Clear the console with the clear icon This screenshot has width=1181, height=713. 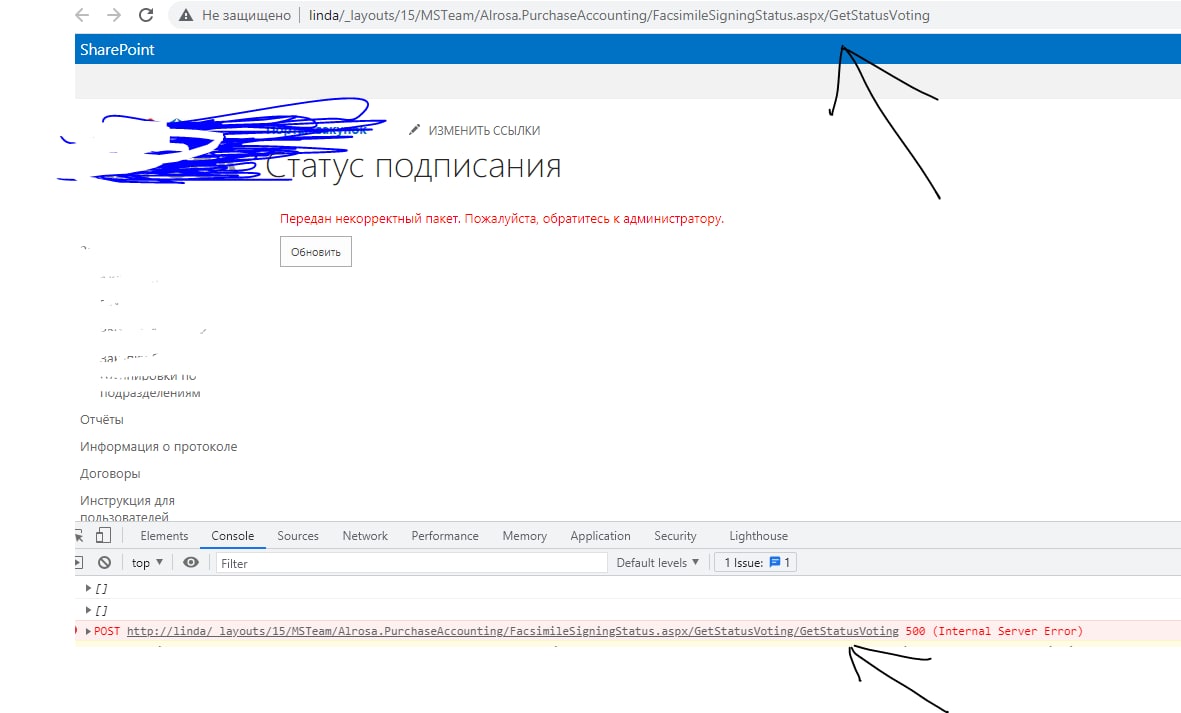coord(105,562)
